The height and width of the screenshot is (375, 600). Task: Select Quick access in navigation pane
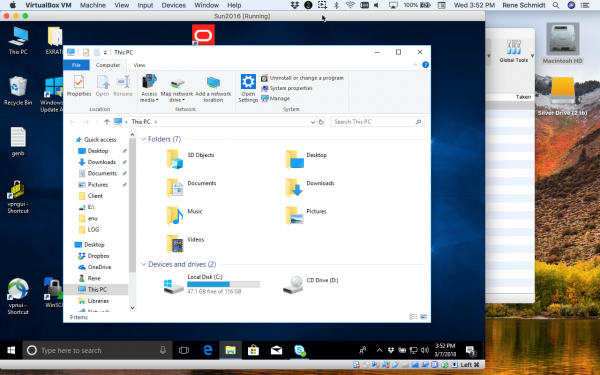(96, 140)
